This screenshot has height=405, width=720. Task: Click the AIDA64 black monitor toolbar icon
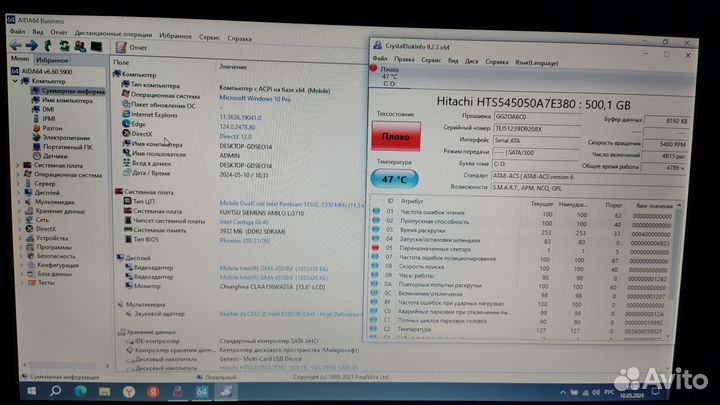click(96, 46)
